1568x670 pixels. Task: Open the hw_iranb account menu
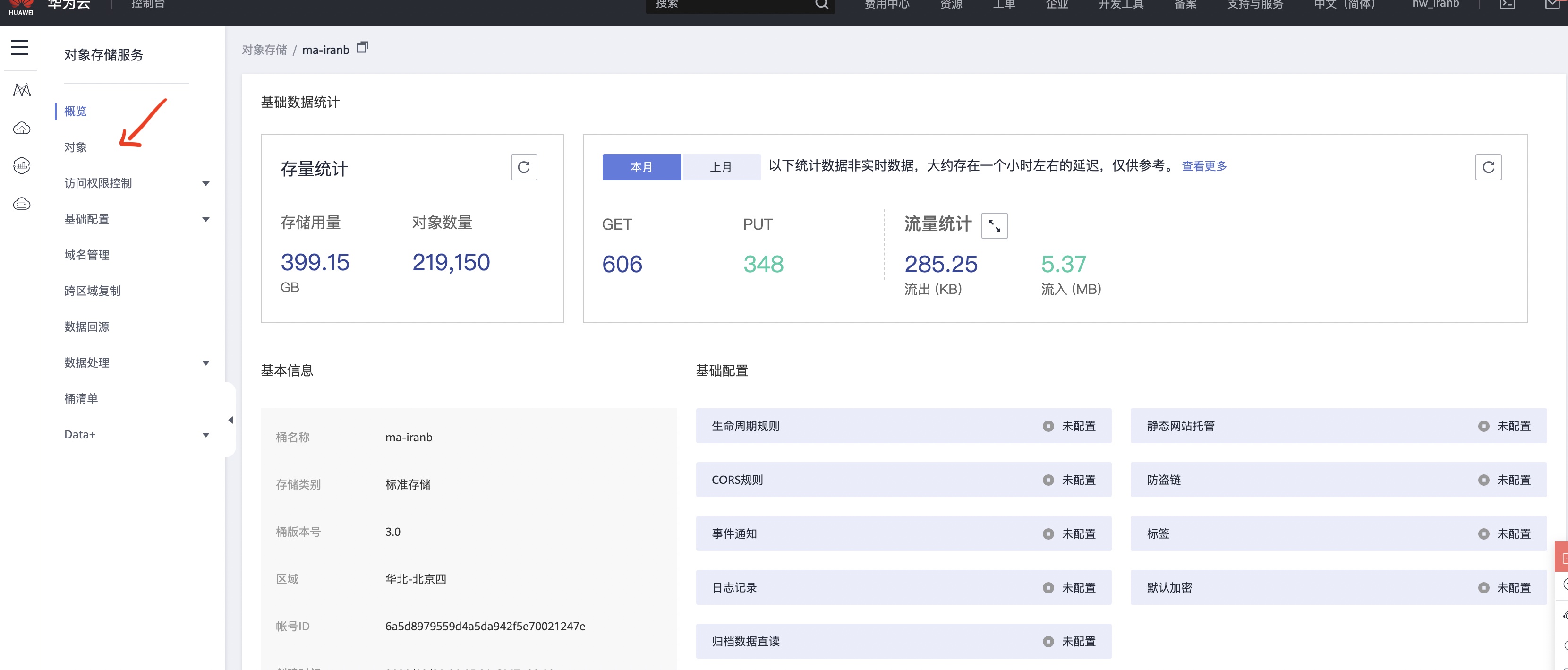click(1435, 4)
